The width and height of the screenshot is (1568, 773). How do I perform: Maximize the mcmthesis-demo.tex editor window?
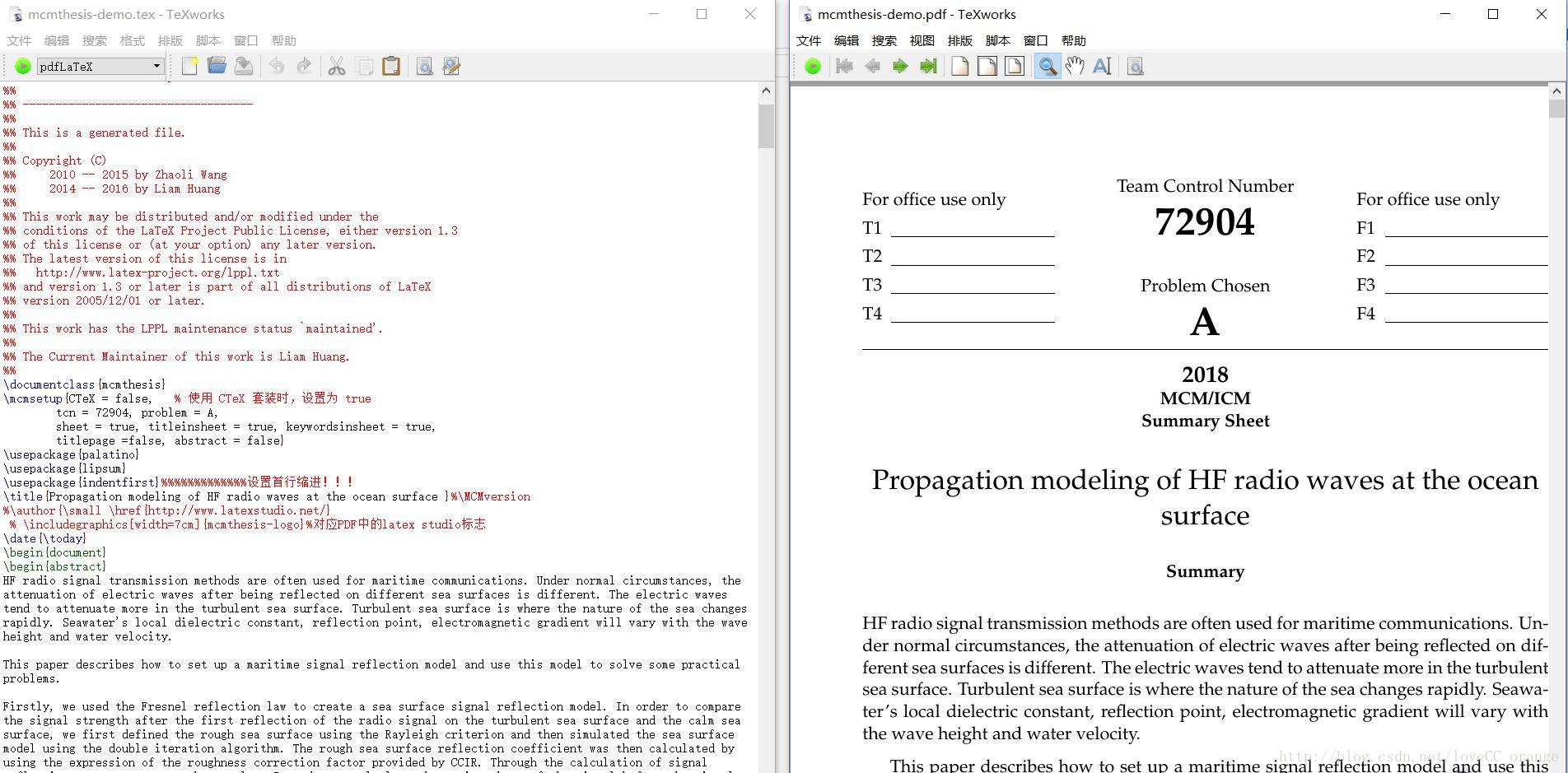point(702,14)
